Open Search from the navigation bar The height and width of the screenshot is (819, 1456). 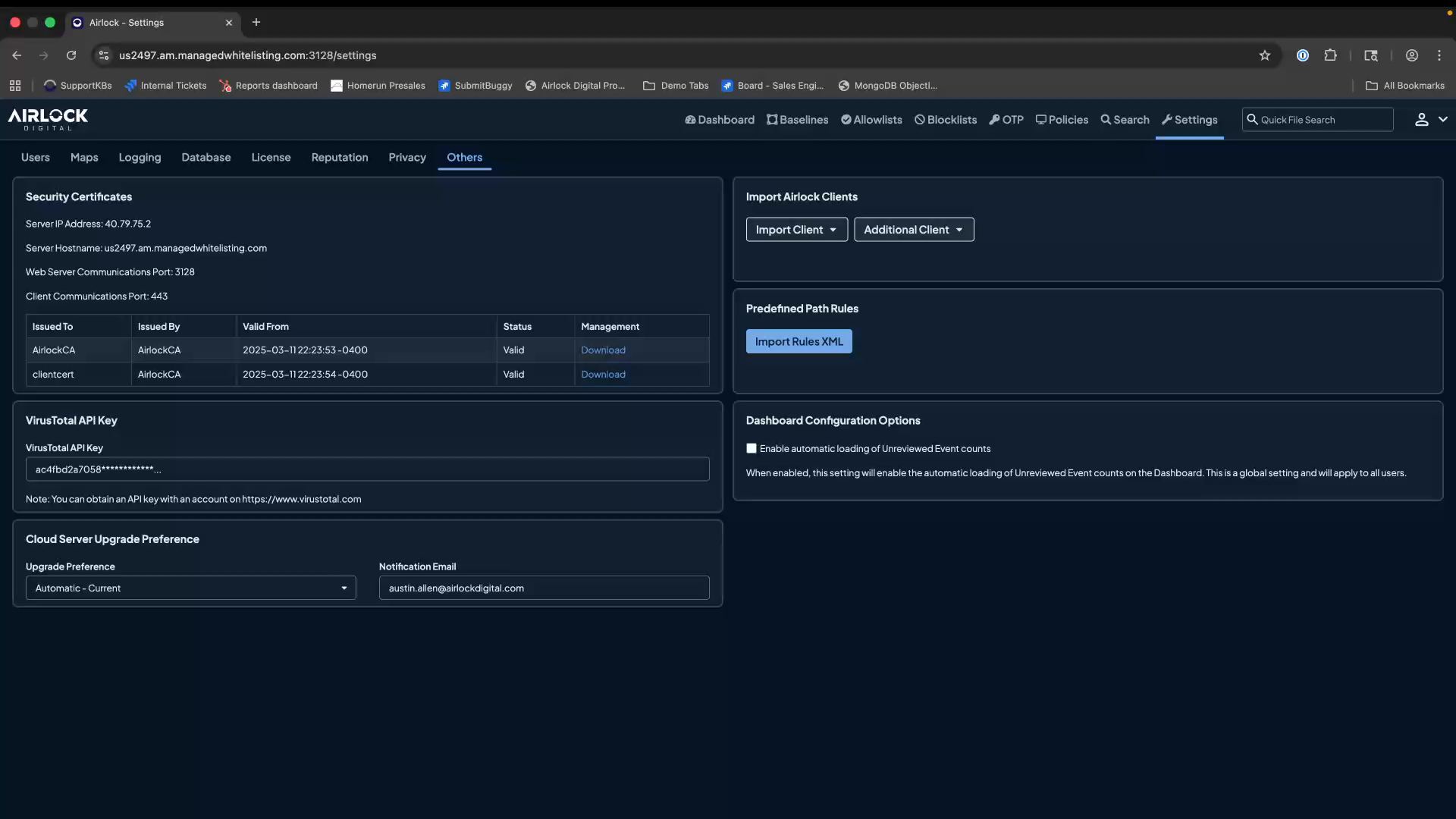tap(1125, 119)
